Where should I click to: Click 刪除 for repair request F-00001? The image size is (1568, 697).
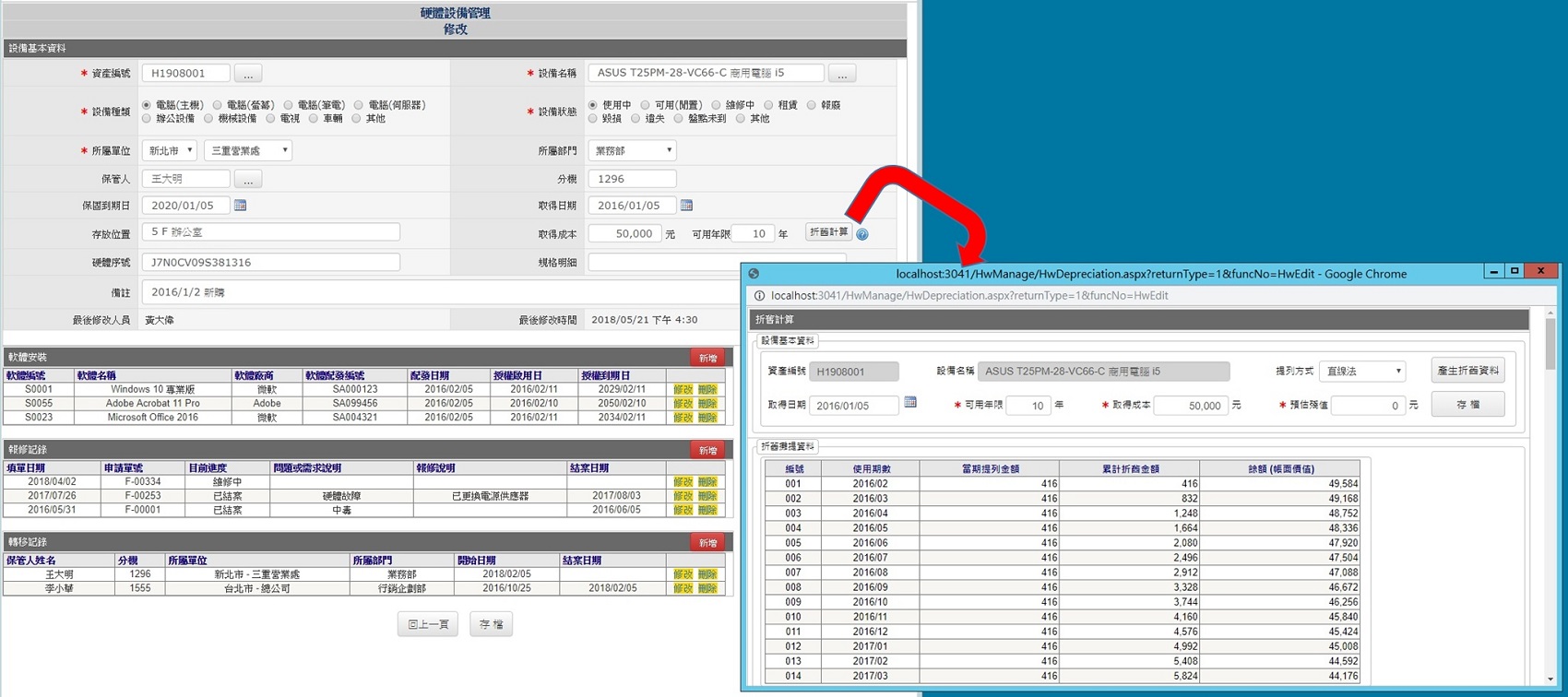click(x=707, y=510)
